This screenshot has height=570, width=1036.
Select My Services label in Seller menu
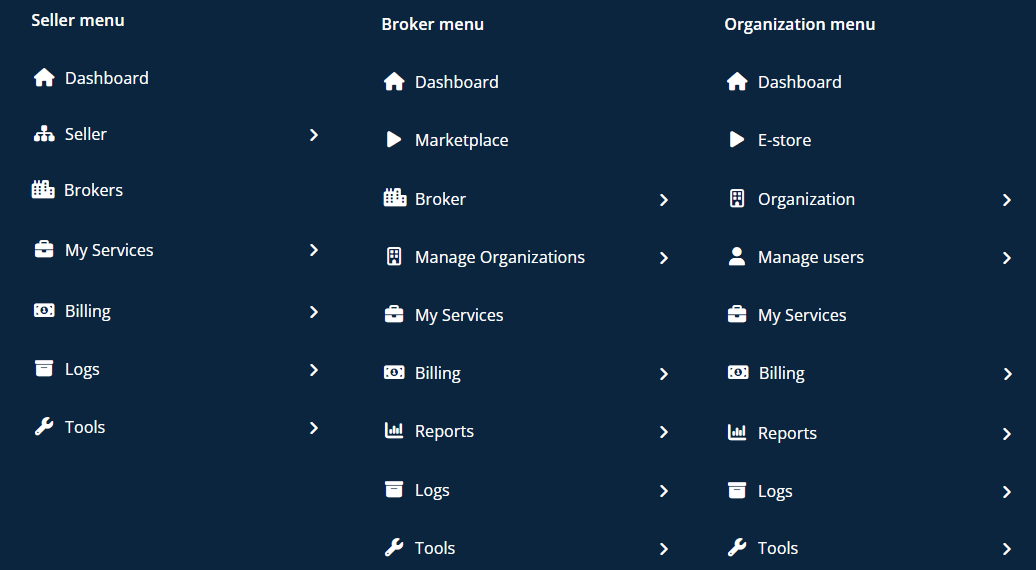109,250
